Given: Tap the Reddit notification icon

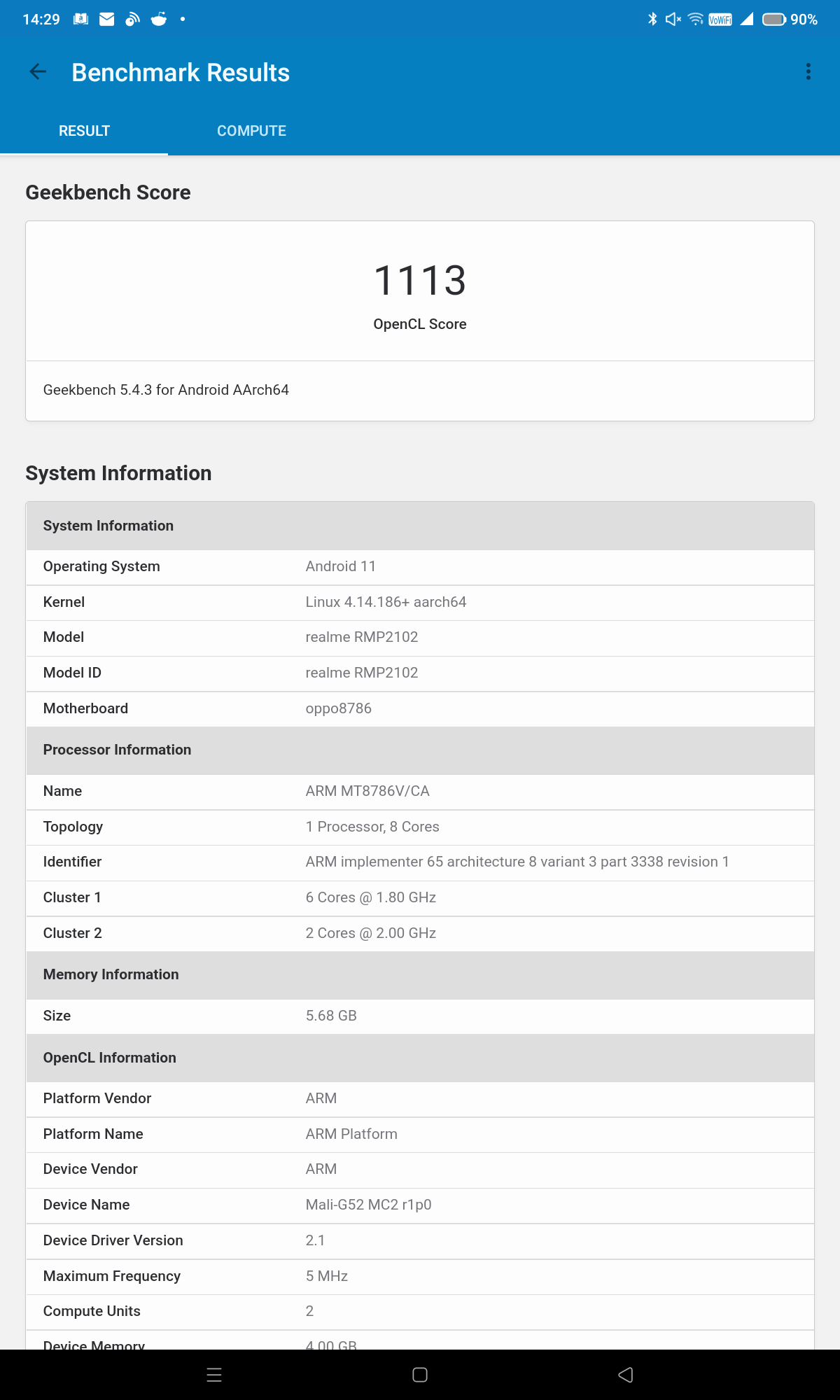Looking at the screenshot, I should pyautogui.click(x=159, y=19).
